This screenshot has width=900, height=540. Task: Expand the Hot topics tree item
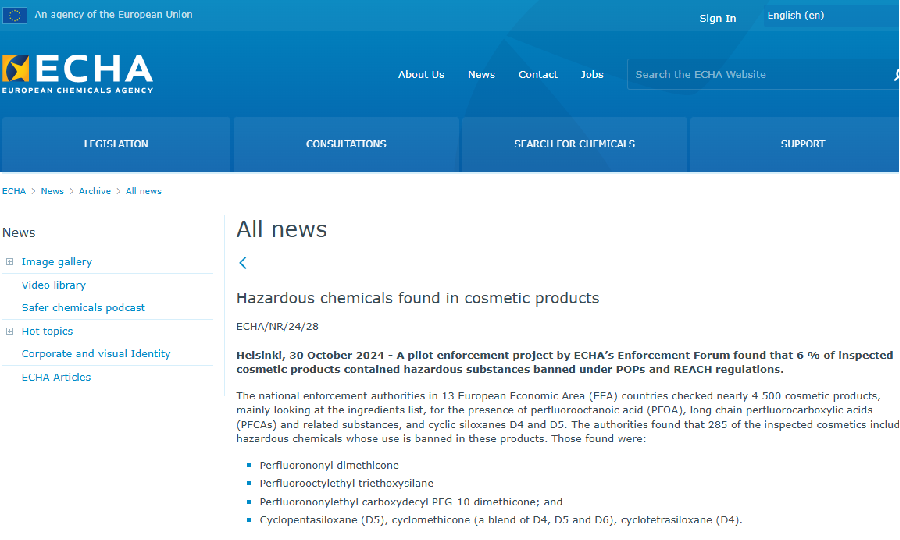tap(10, 331)
